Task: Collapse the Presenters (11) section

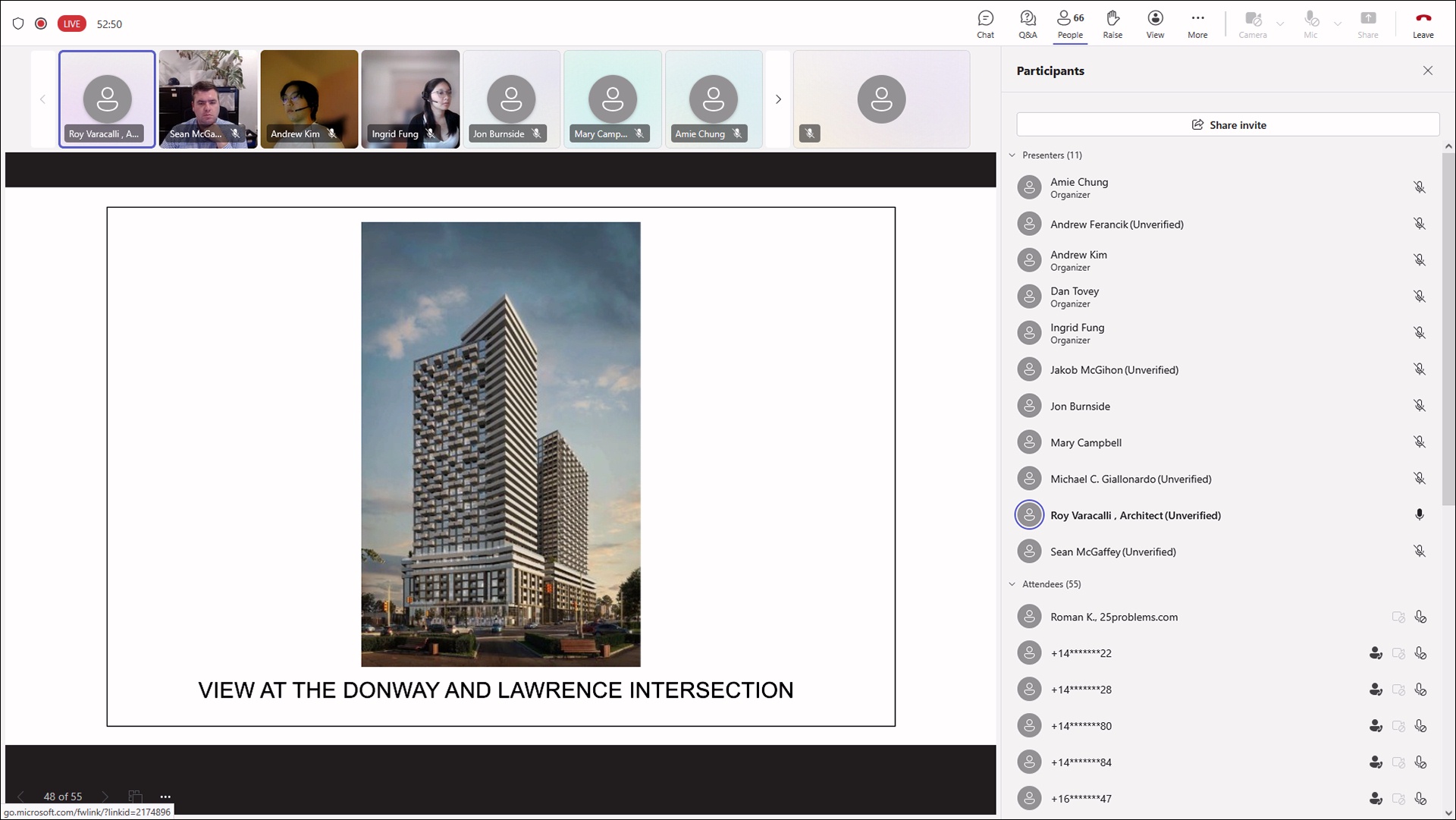Action: tap(1012, 156)
